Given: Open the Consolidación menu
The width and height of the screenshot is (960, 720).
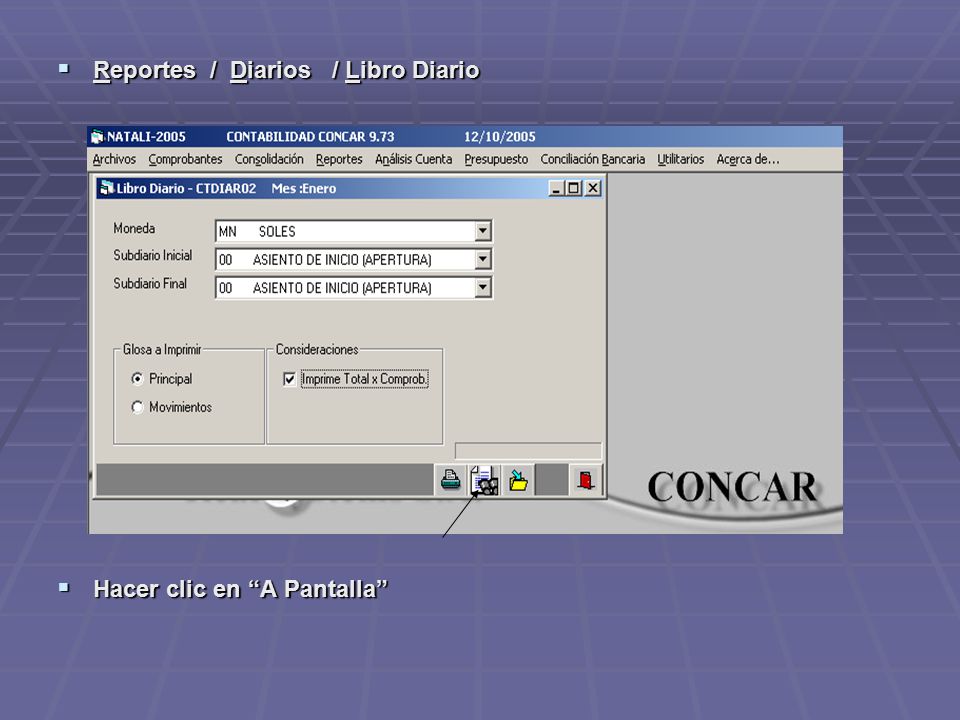Looking at the screenshot, I should (269, 159).
